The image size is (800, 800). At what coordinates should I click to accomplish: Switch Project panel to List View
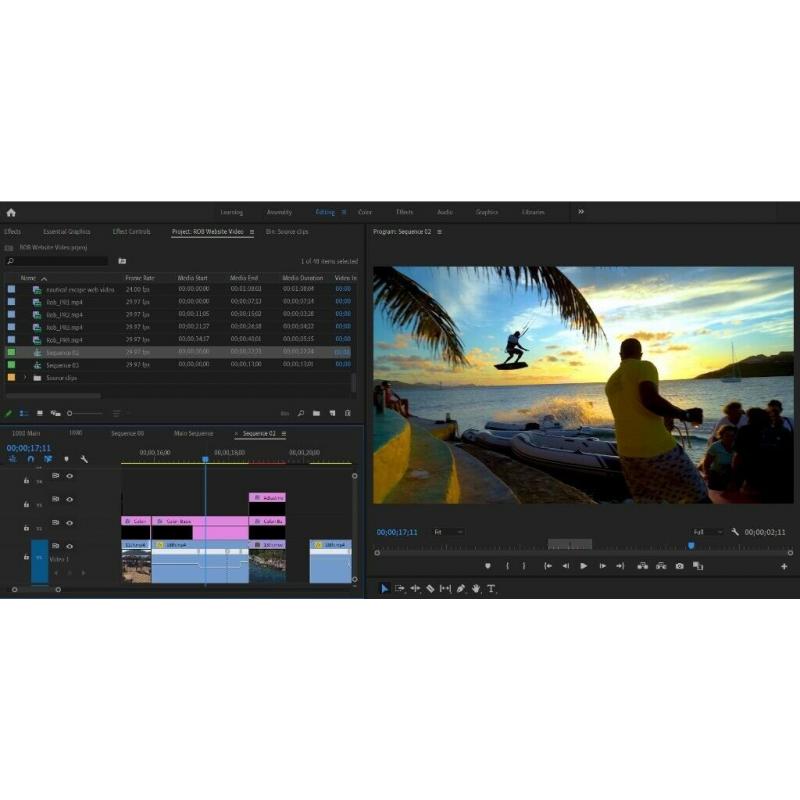[23, 413]
